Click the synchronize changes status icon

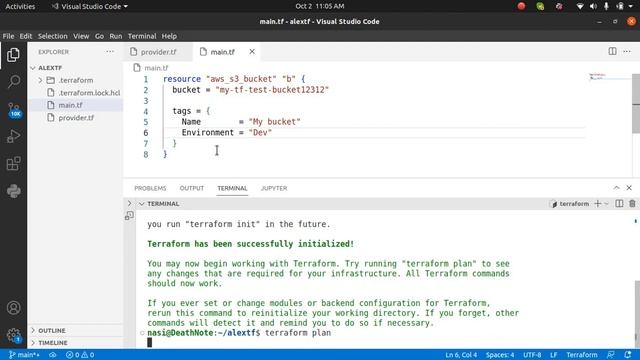pos(53,355)
